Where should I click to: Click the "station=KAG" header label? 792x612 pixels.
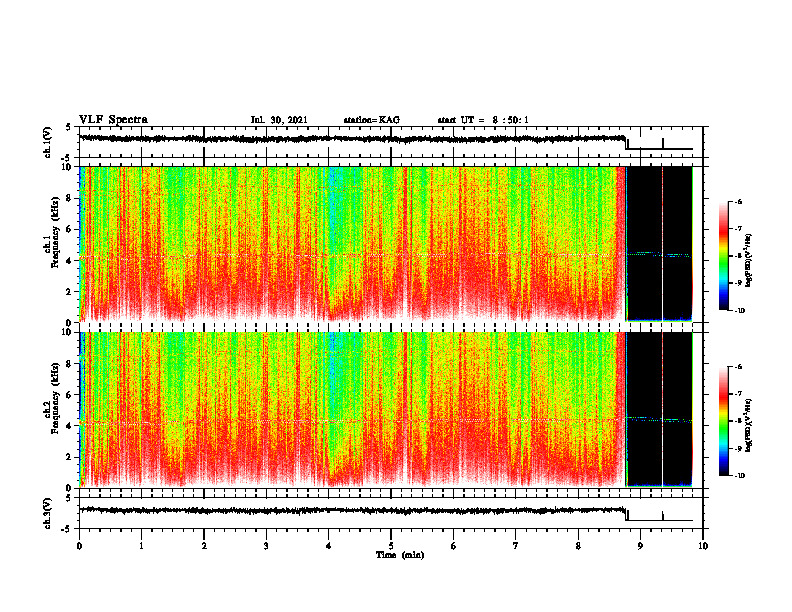point(371,120)
